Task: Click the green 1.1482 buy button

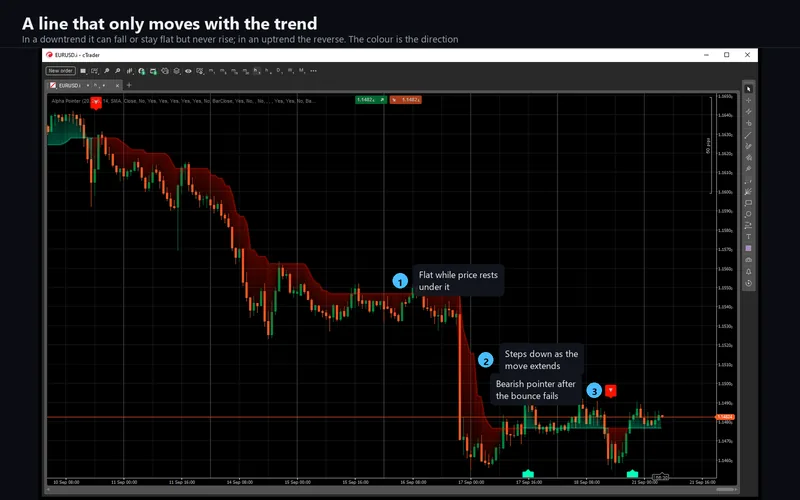Action: pyautogui.click(x=371, y=100)
